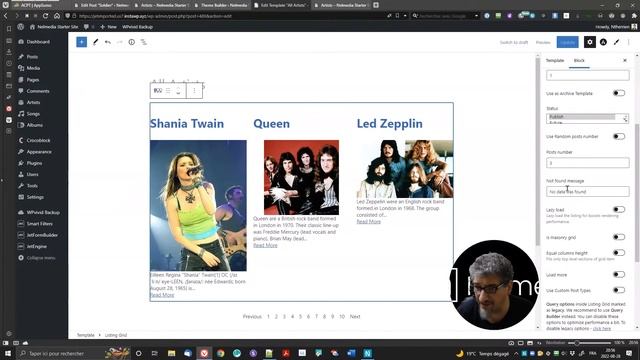Open block toolbar three-dot options
Viewport: 640px width, 360px height.
(x=194, y=91)
